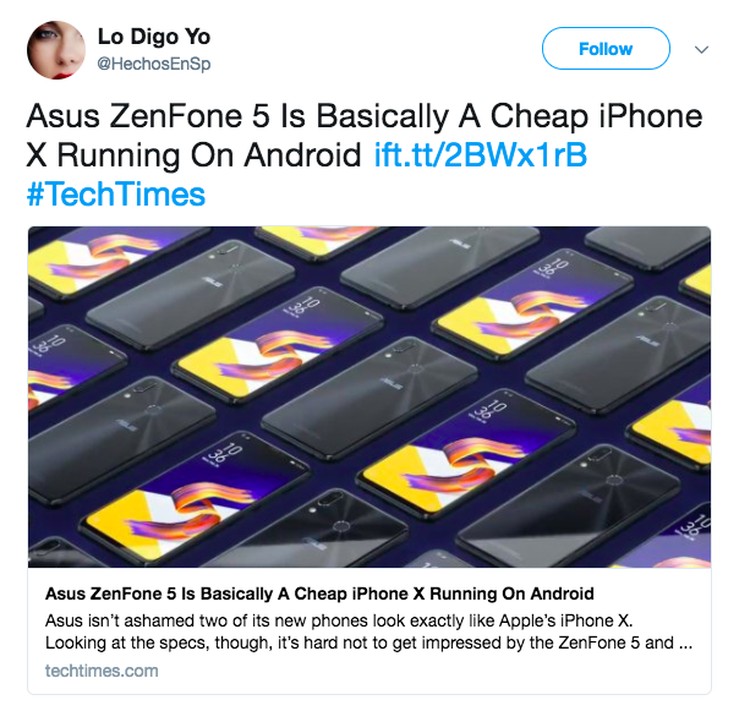The height and width of the screenshot is (711, 750).
Task: Visit the techtimes.com domain link
Action: (x=101, y=670)
